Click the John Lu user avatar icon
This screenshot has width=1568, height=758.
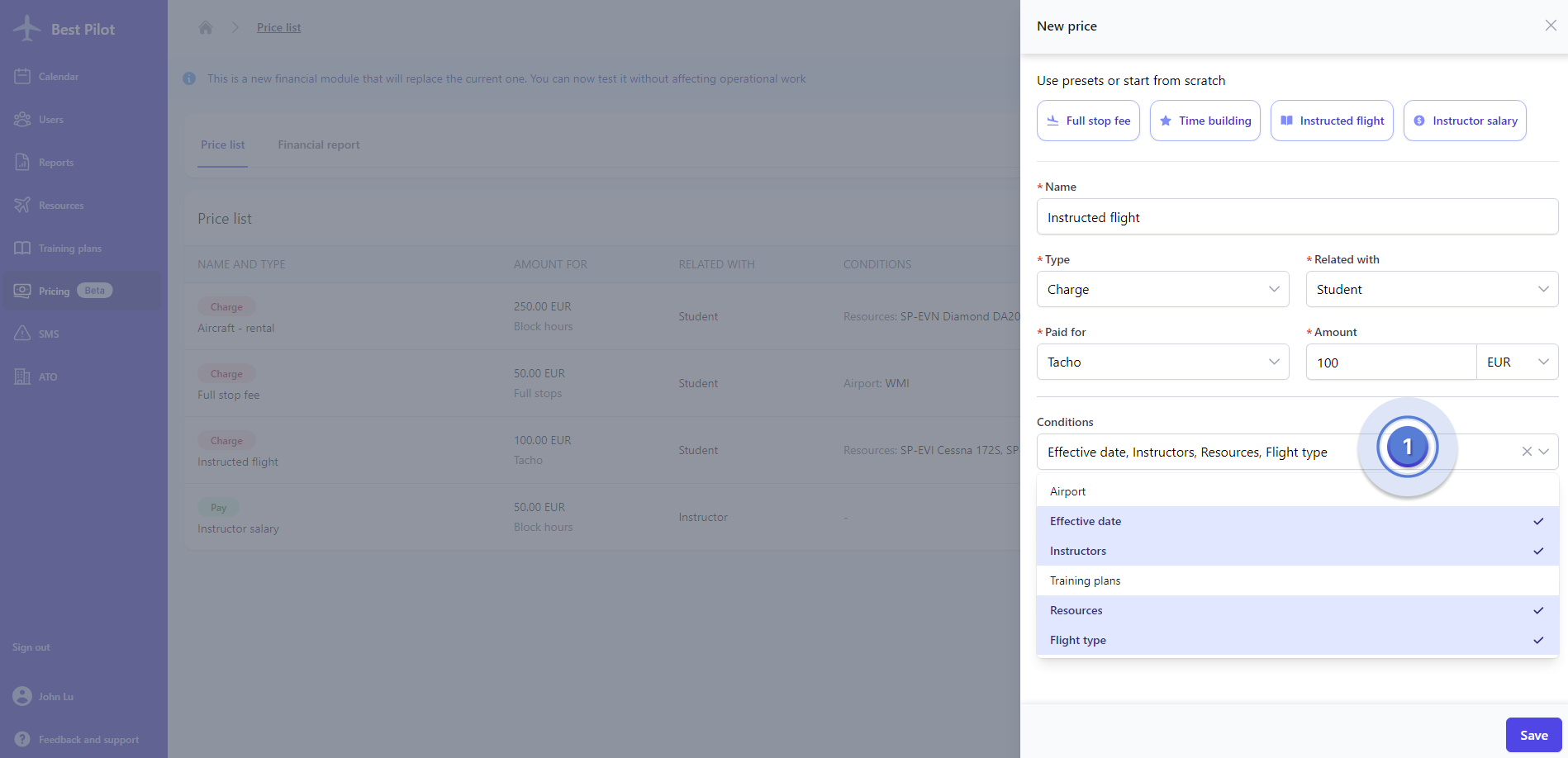(22, 696)
